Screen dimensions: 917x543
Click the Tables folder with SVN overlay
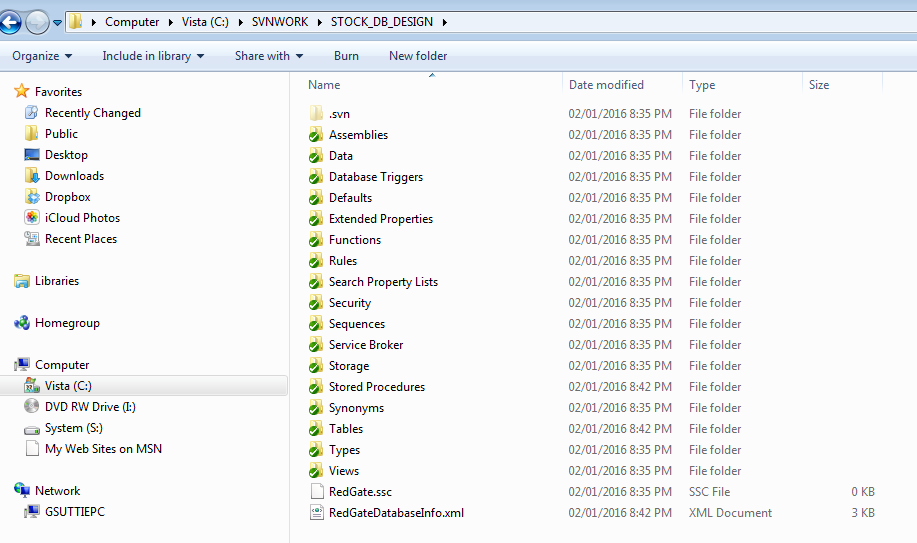point(316,429)
